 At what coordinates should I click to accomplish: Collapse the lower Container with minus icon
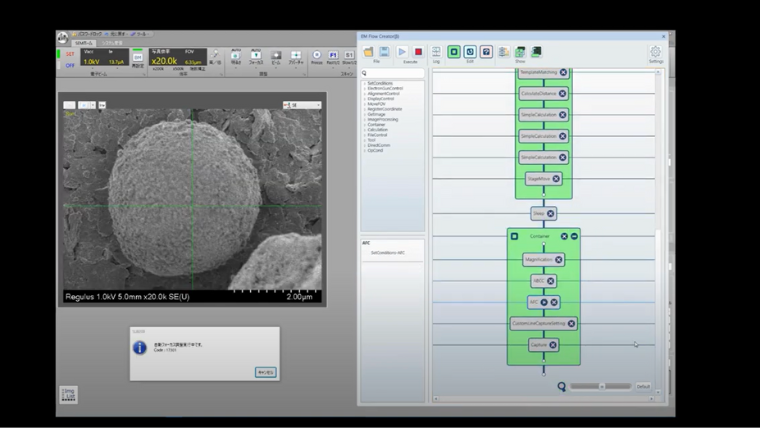click(574, 237)
